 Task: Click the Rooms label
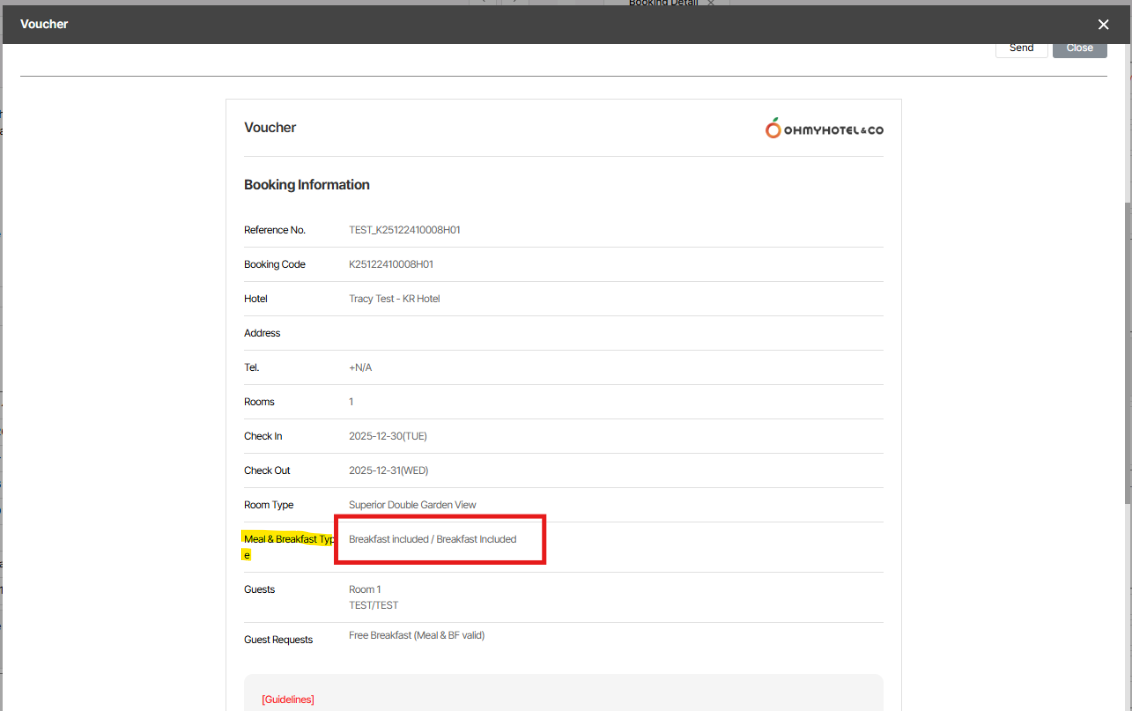click(259, 402)
